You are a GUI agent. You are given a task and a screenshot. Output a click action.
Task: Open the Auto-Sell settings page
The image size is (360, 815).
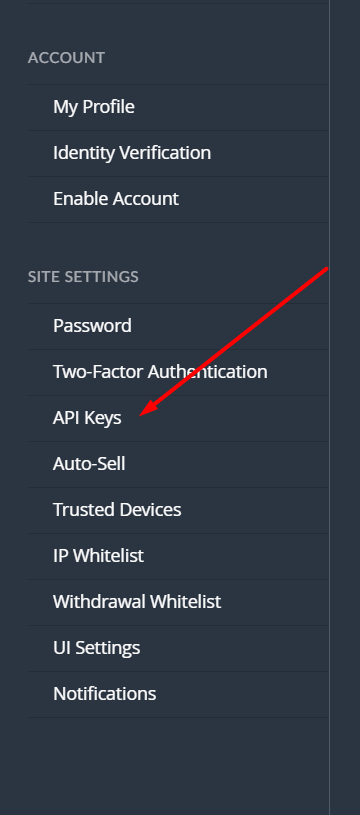coord(178,464)
